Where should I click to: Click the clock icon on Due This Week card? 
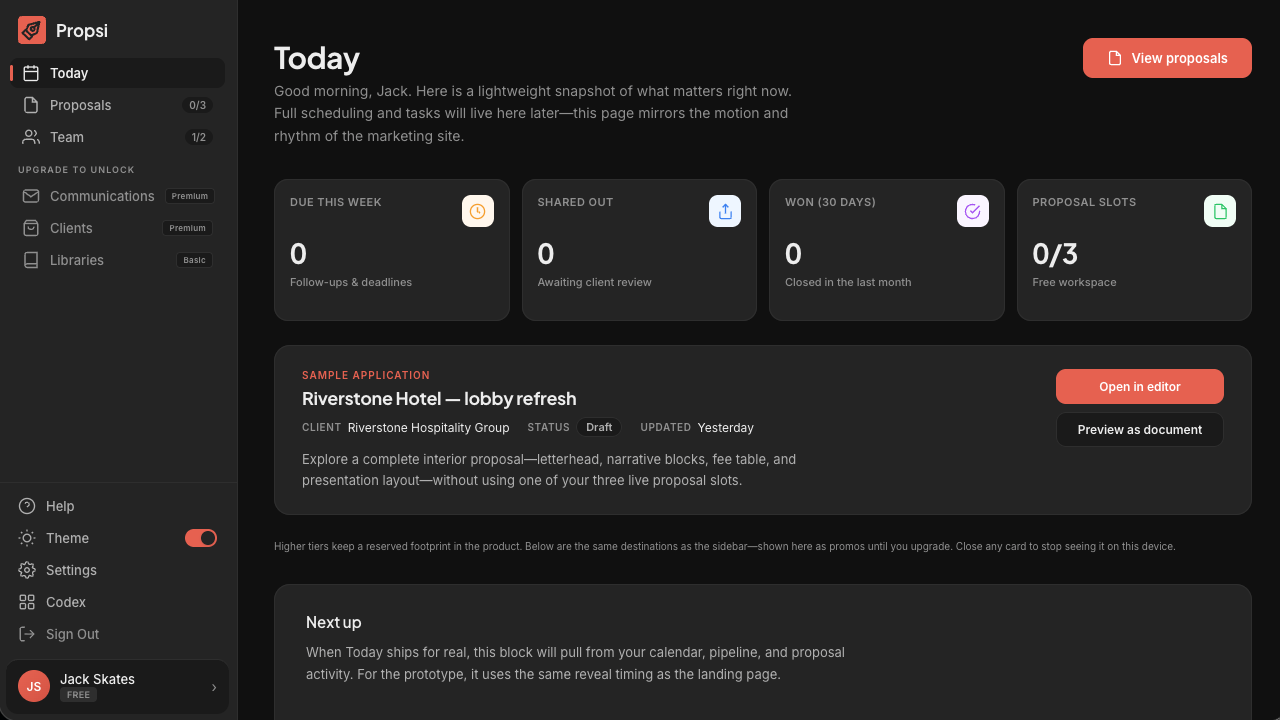click(478, 211)
